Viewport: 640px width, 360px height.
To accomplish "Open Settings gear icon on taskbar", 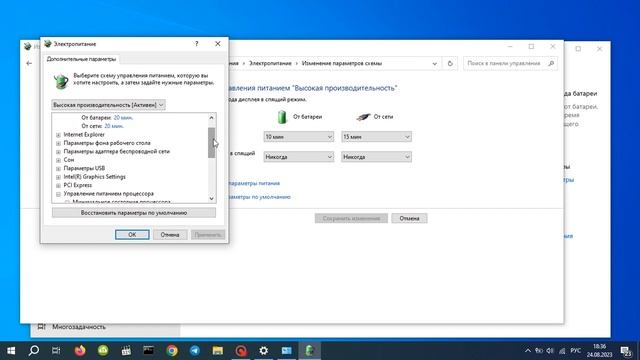I will point(264,351).
